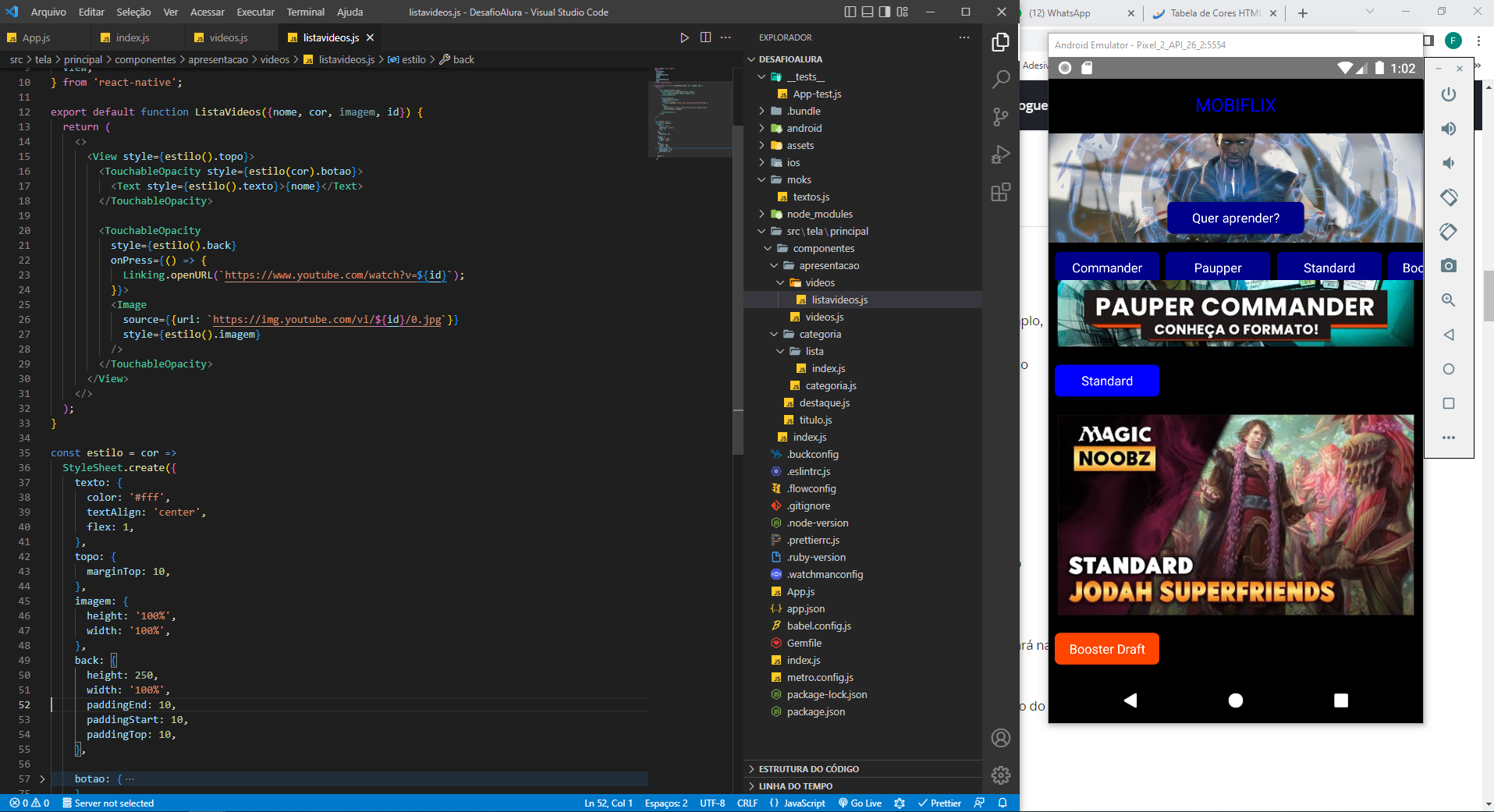Screen dimensions: 1494x812
Task: Click emulator power button
Action: click(1449, 94)
